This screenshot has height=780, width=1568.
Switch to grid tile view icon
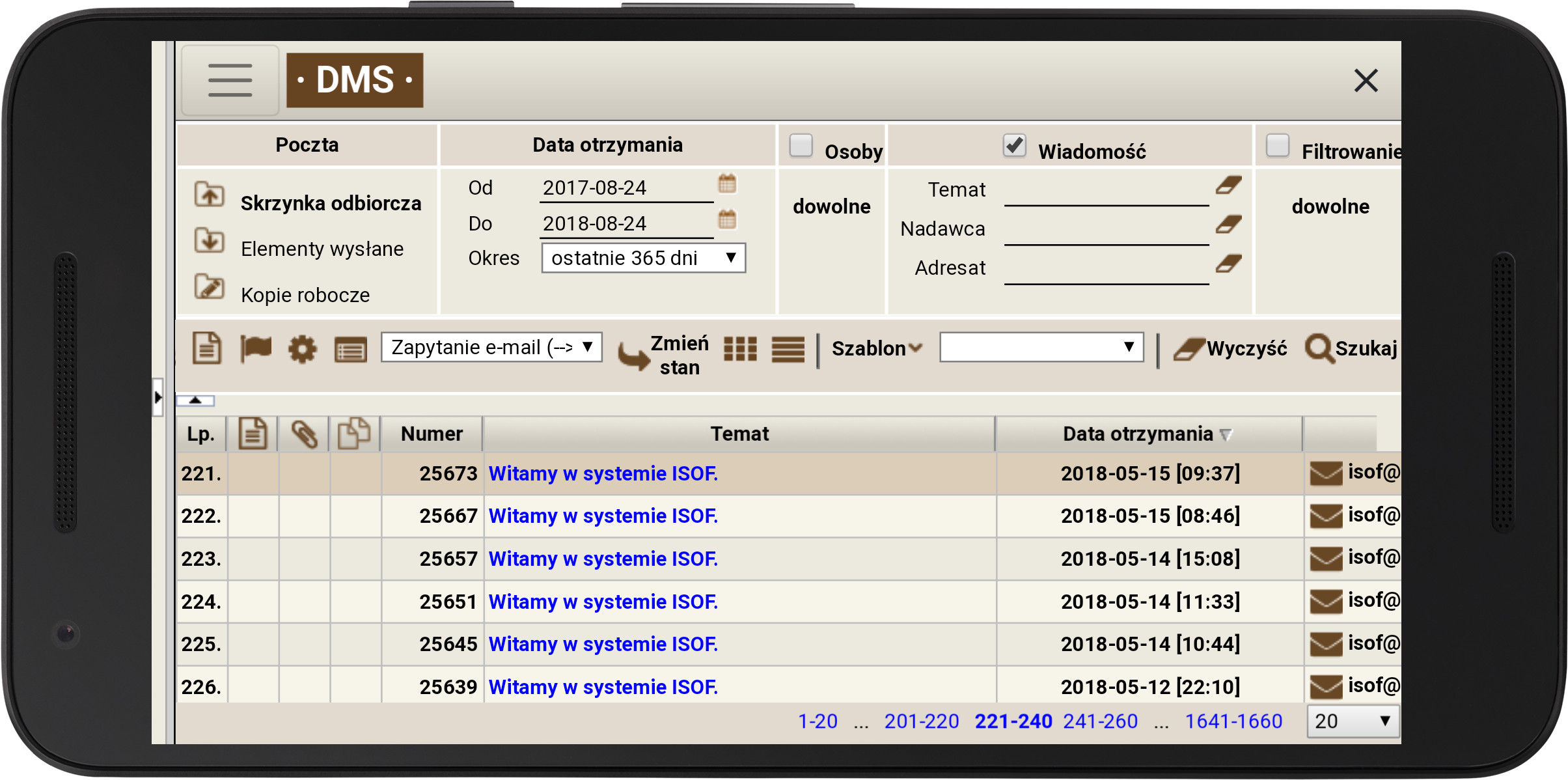(740, 350)
